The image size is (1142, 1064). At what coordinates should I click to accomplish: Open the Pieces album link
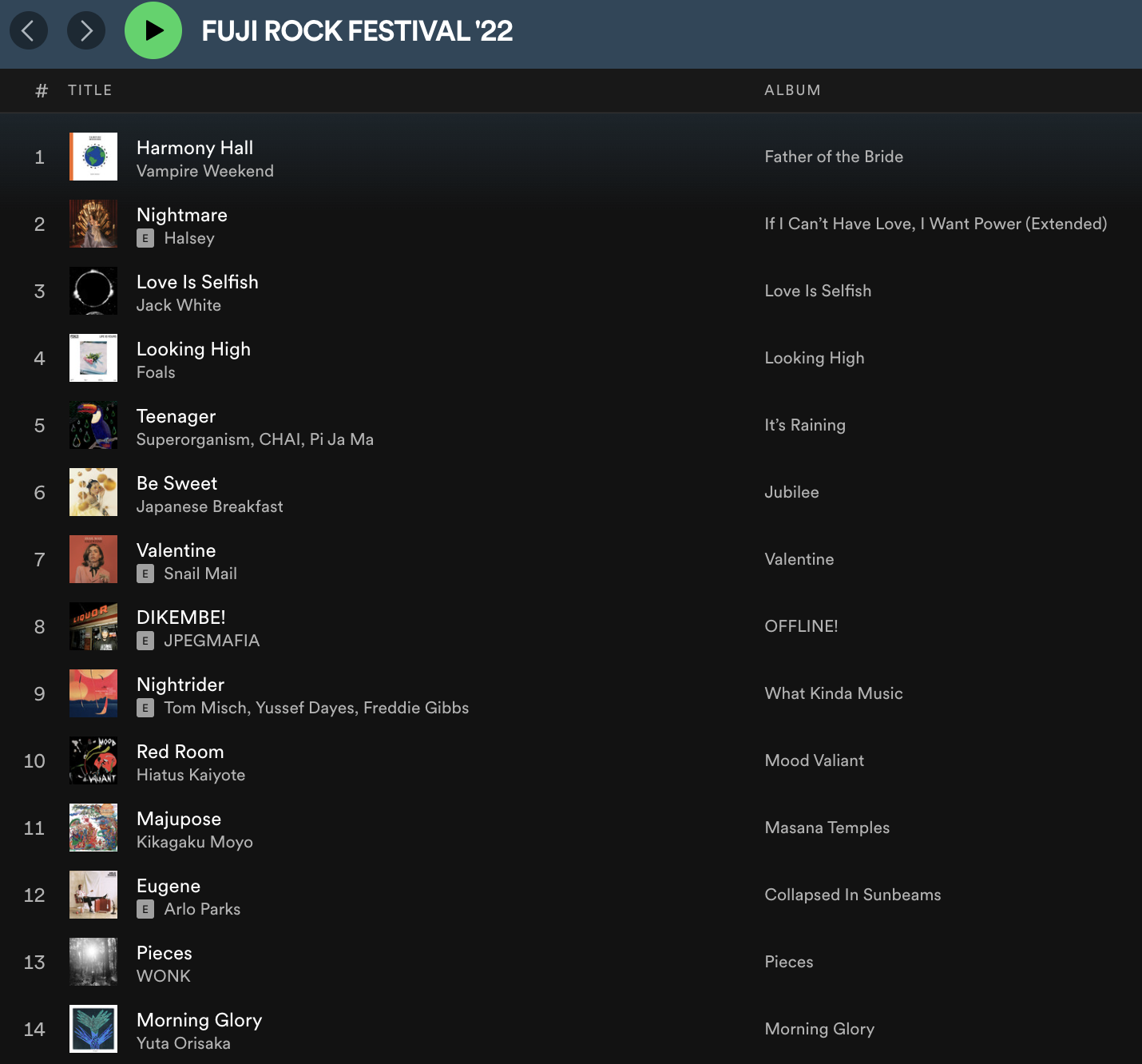pyautogui.click(x=789, y=962)
